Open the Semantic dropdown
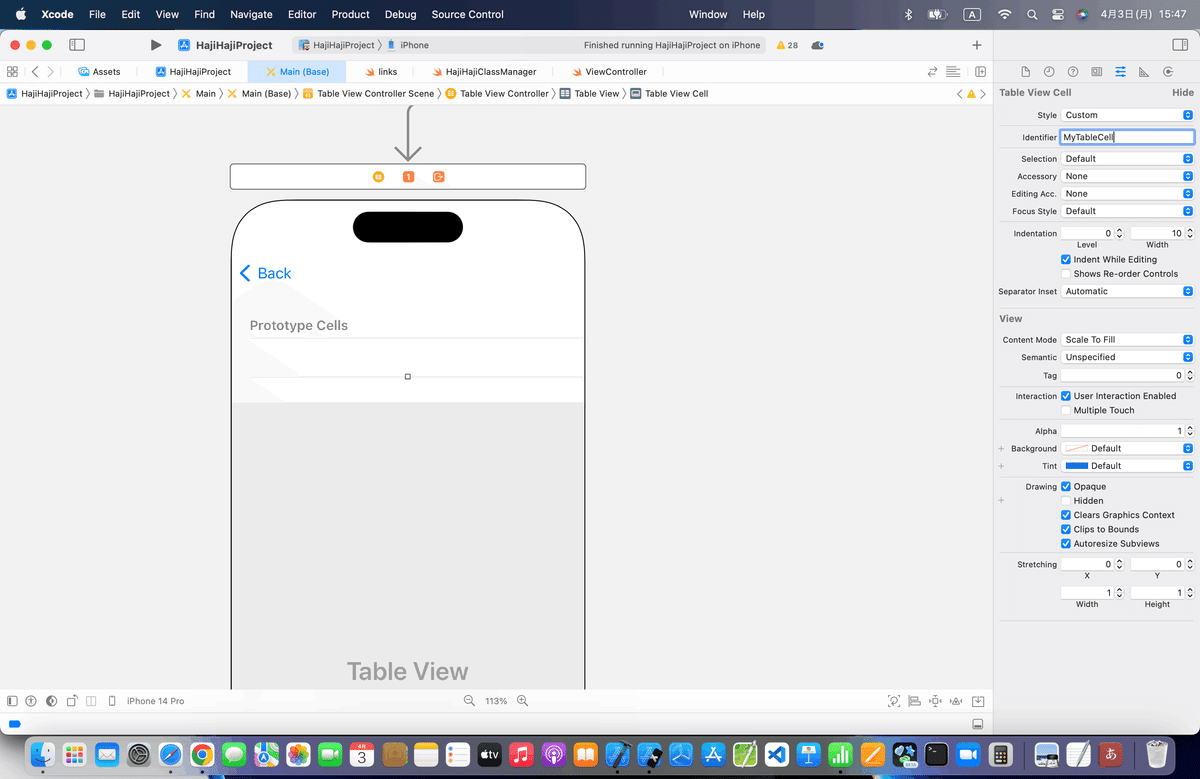Viewport: 1200px width, 779px height. click(x=1127, y=357)
